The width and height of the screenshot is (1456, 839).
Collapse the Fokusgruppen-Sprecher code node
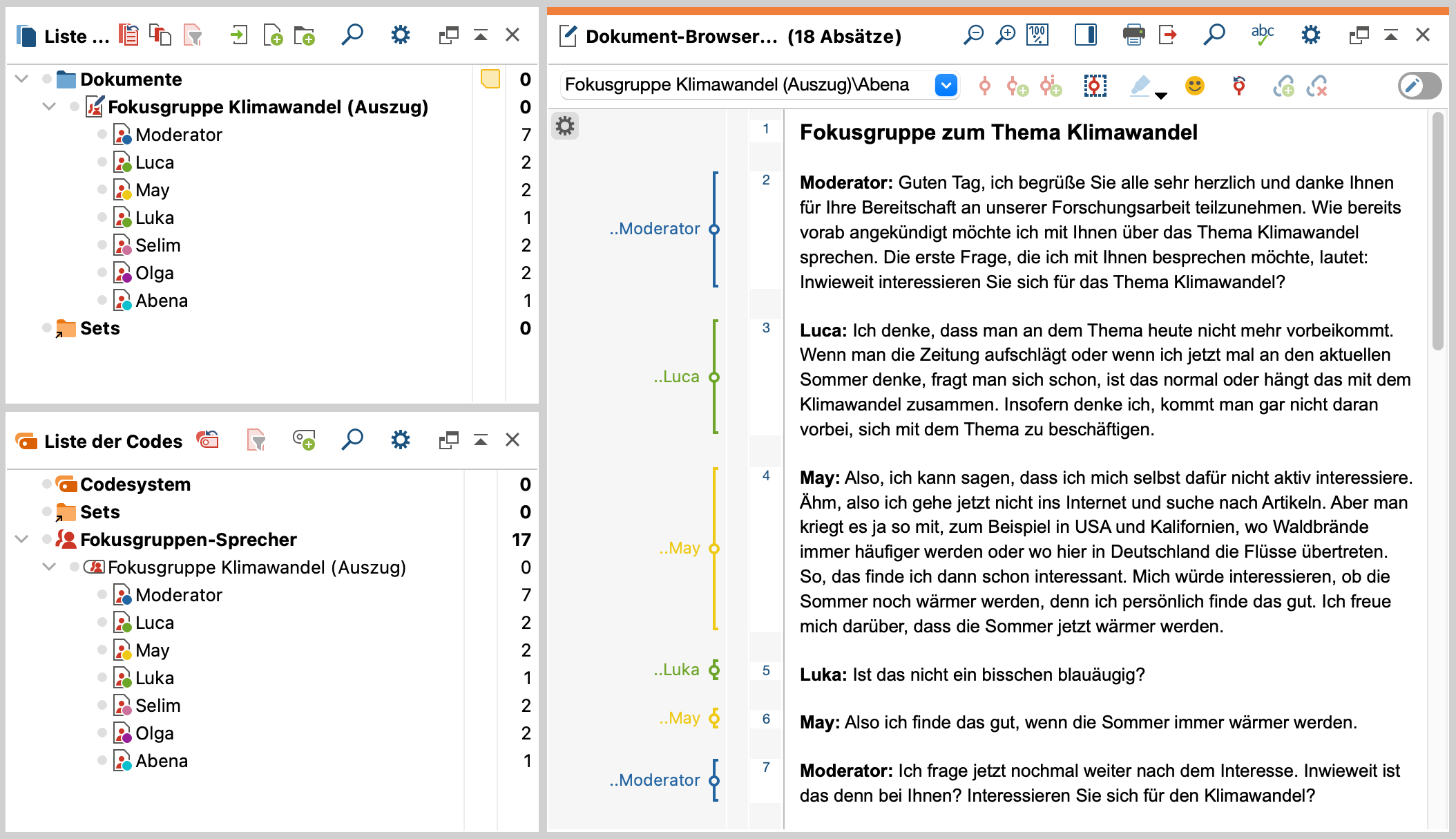tap(21, 540)
